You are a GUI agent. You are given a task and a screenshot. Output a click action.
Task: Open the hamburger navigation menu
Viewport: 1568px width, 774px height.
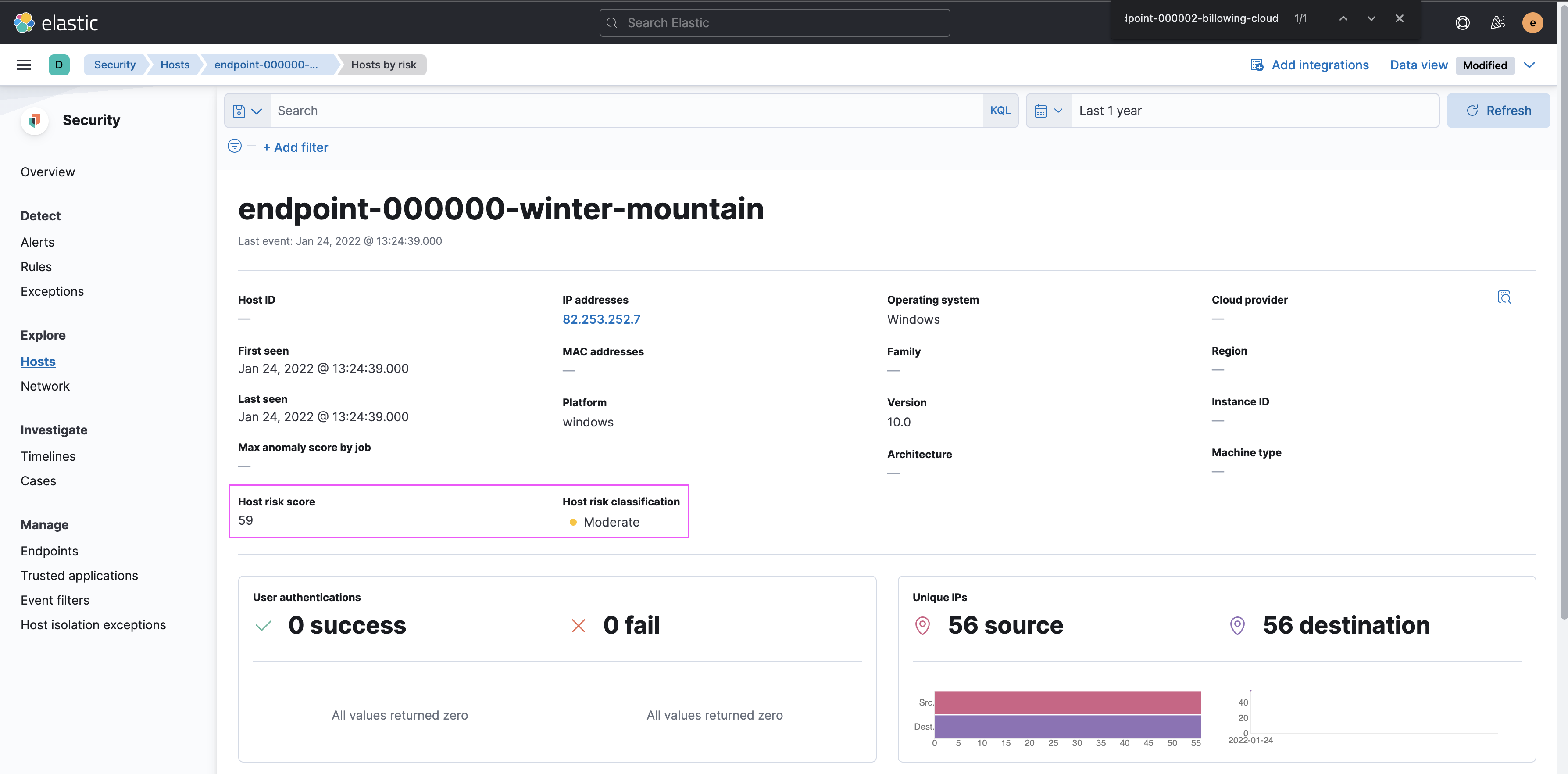24,64
